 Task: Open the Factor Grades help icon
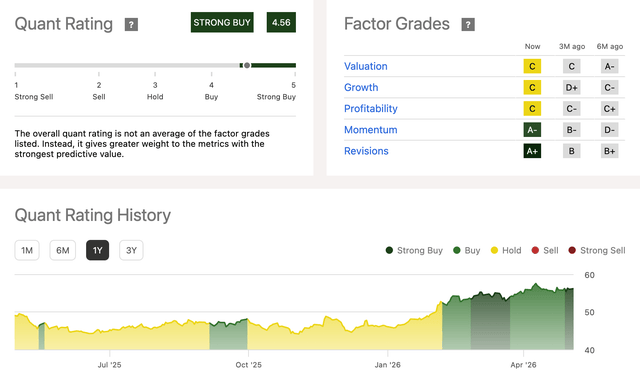click(468, 24)
